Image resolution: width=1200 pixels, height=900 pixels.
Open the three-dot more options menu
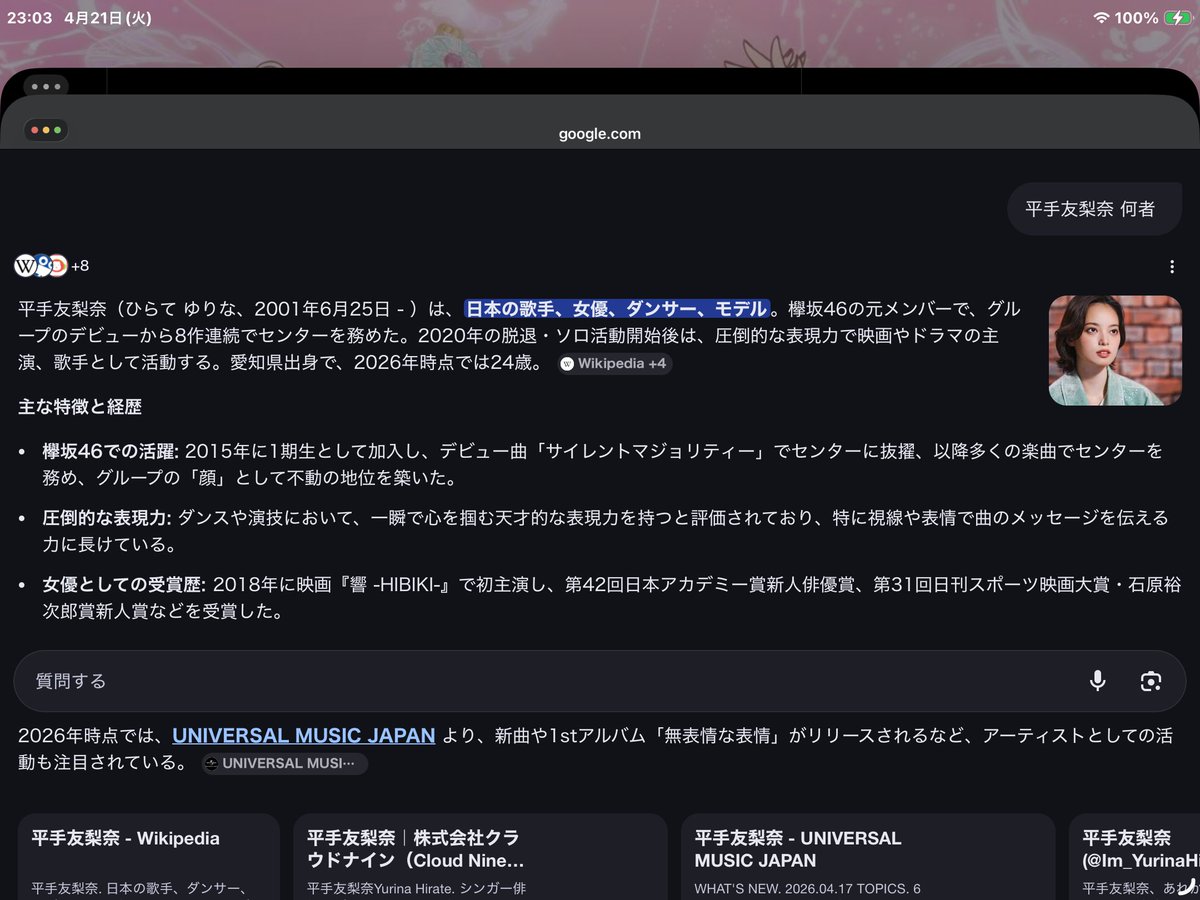1171,266
